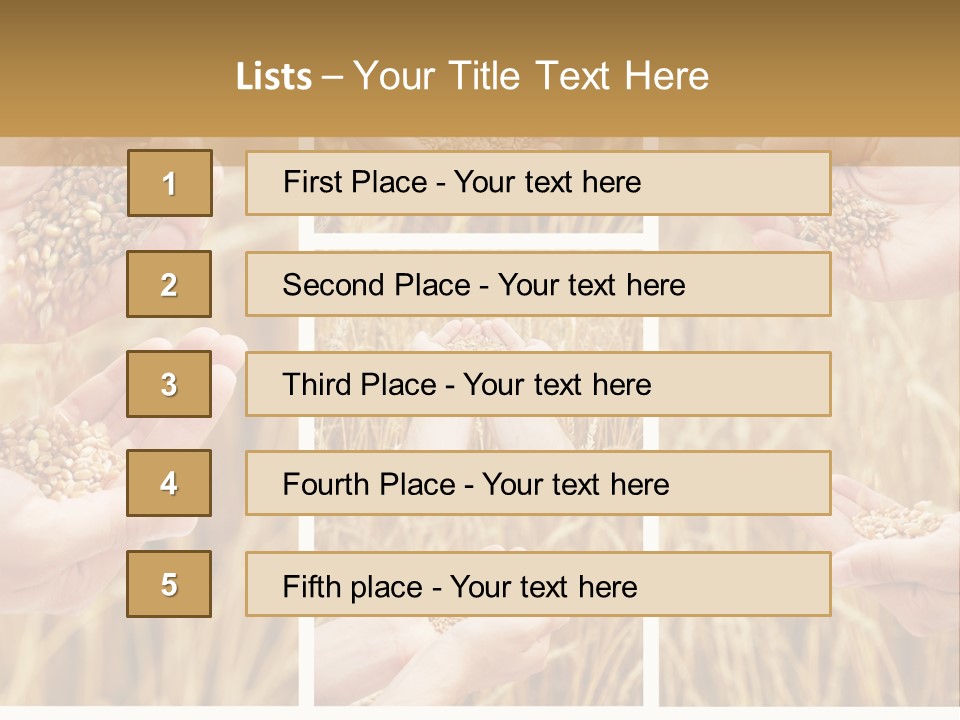Select the number 4 box

[x=169, y=483]
